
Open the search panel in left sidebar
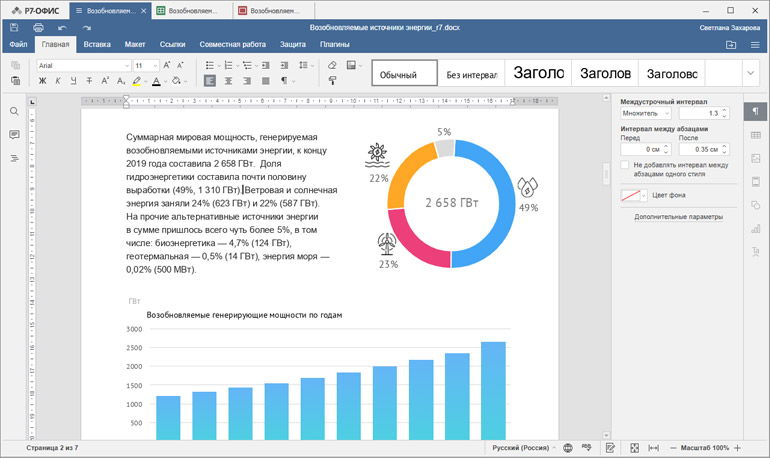[14, 111]
